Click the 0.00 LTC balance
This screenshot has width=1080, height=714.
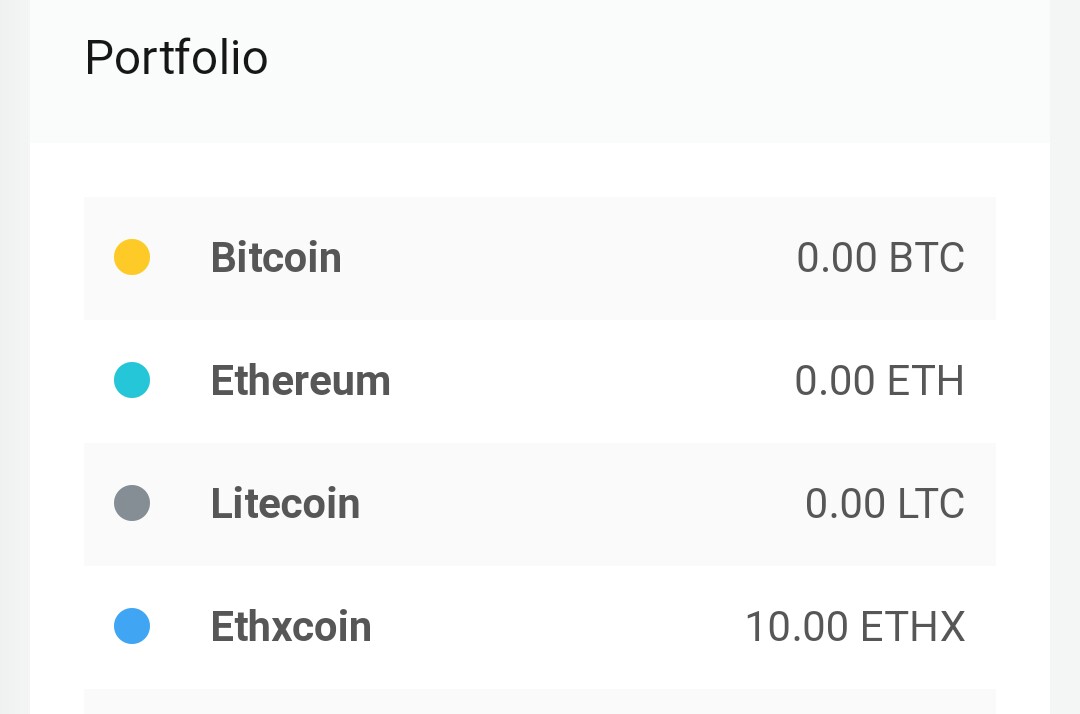[884, 503]
